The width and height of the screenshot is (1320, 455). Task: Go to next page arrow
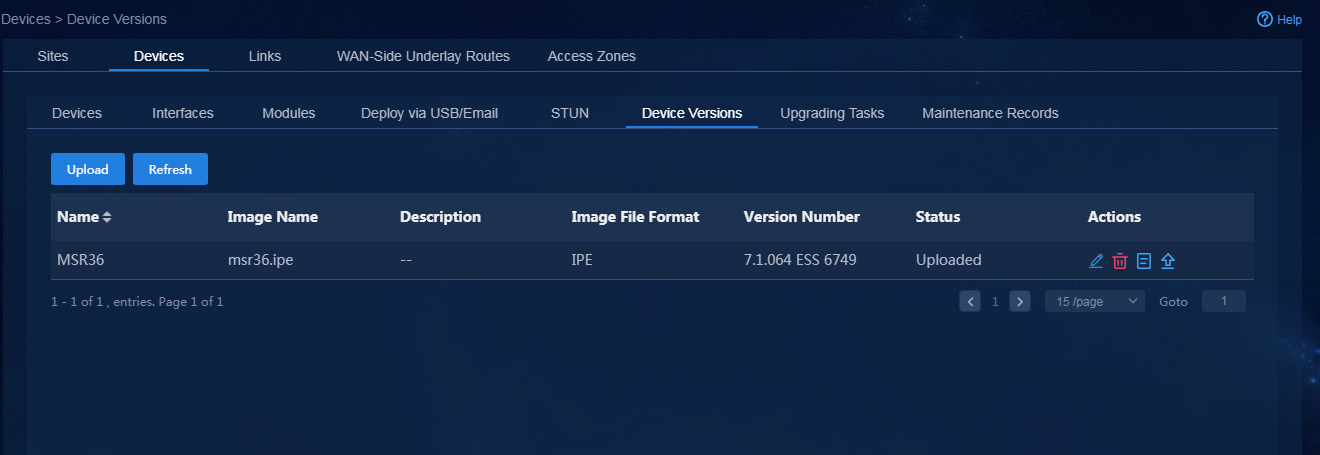1020,301
